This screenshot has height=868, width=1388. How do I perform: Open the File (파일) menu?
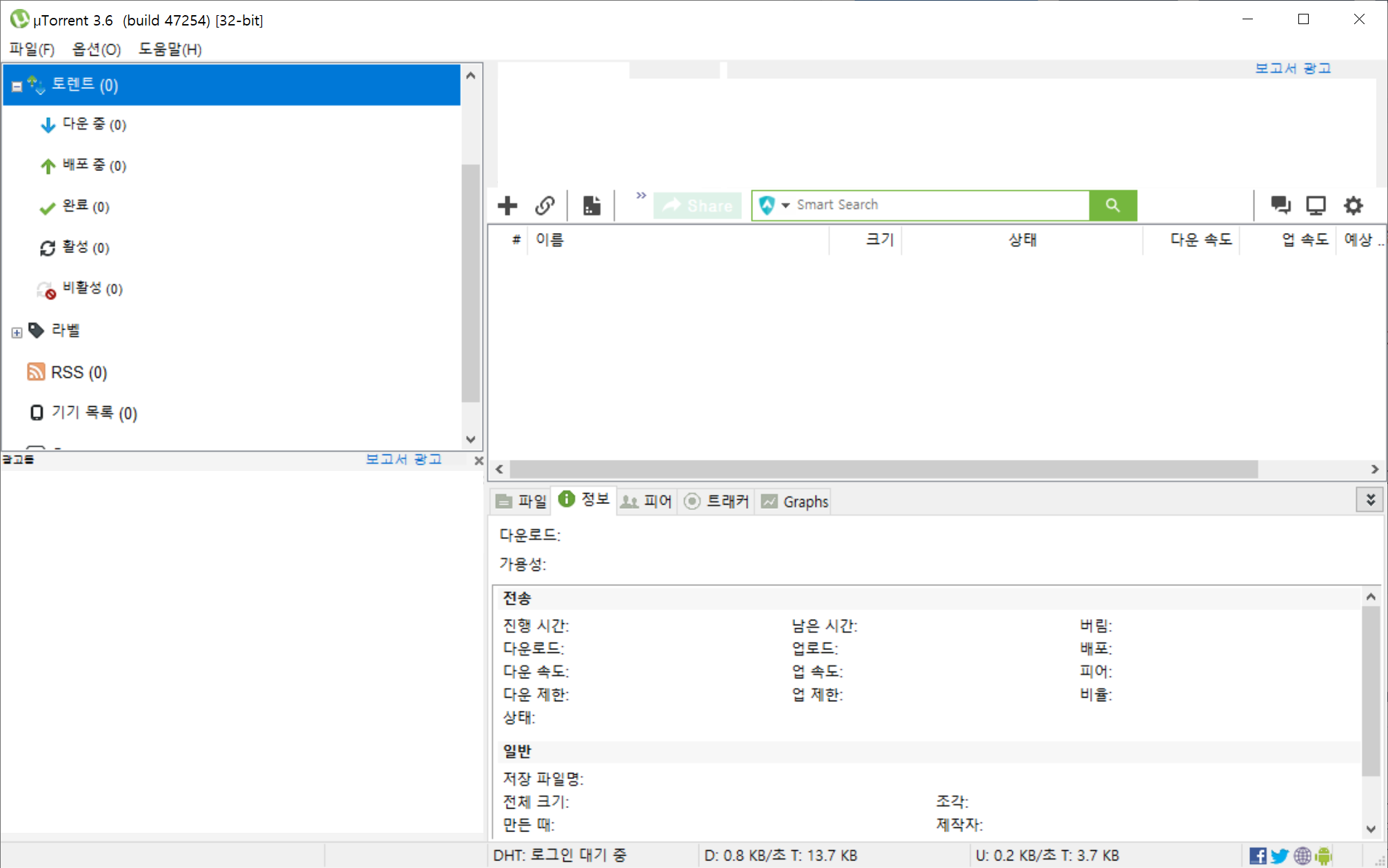[32, 49]
